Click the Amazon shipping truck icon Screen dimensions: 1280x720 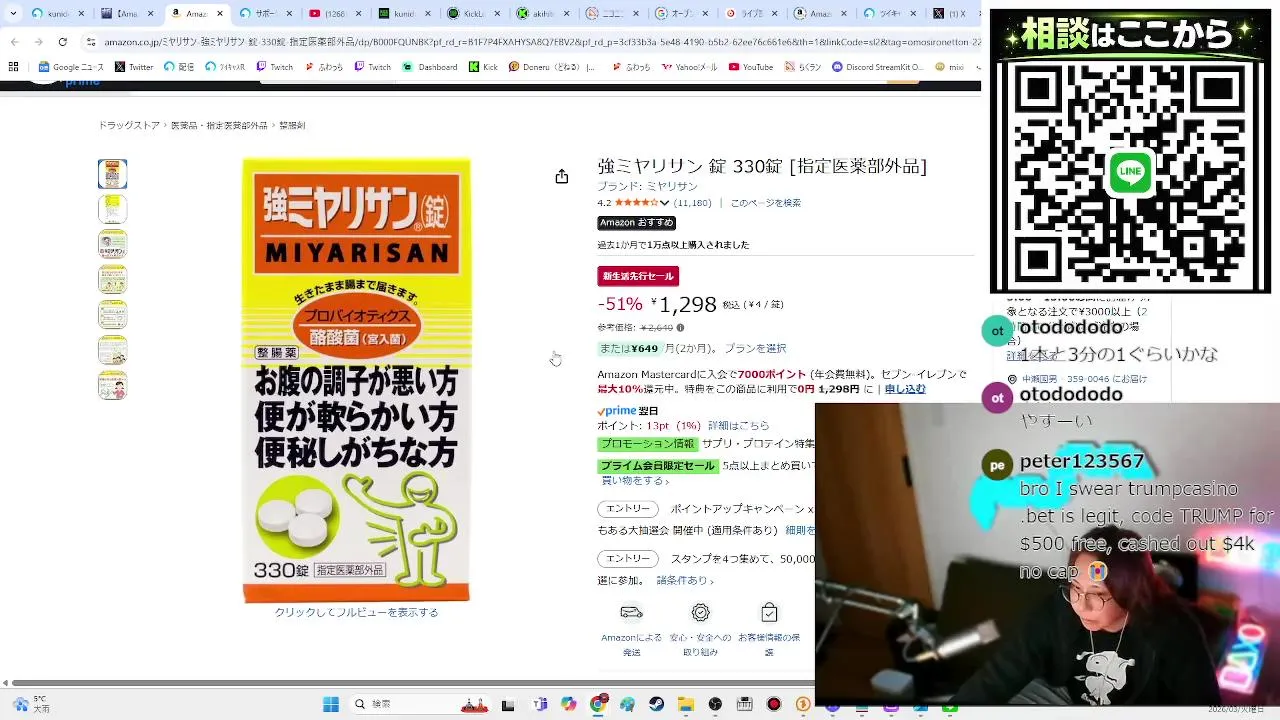(x=631, y=612)
